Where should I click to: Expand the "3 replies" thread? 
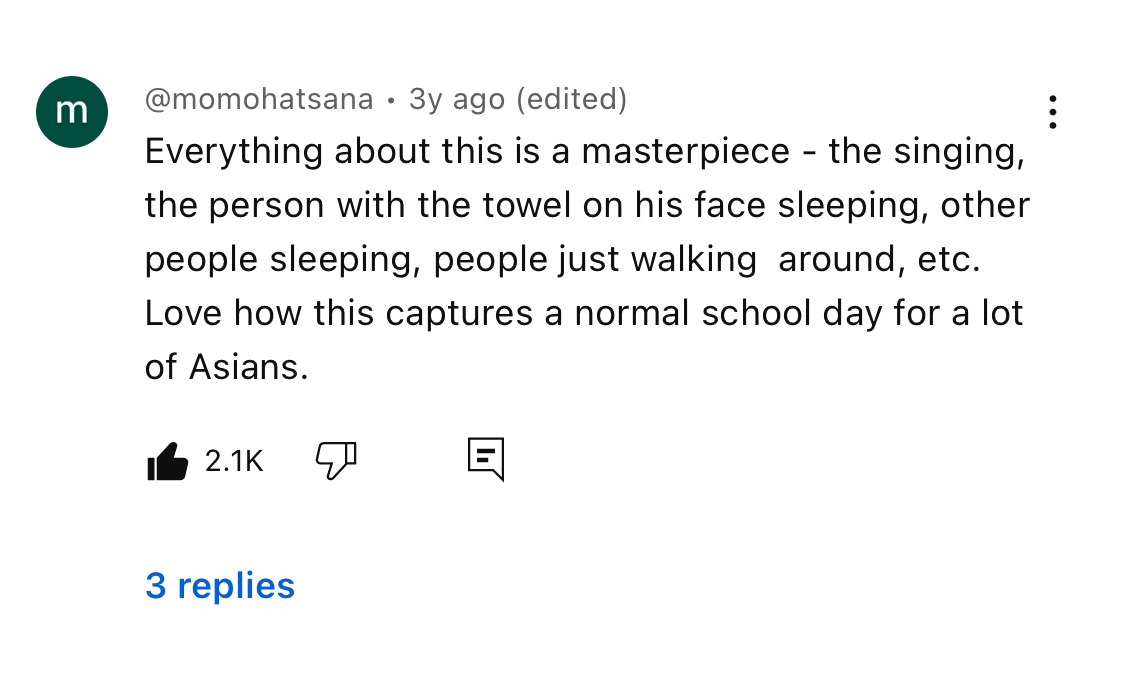coord(220,585)
